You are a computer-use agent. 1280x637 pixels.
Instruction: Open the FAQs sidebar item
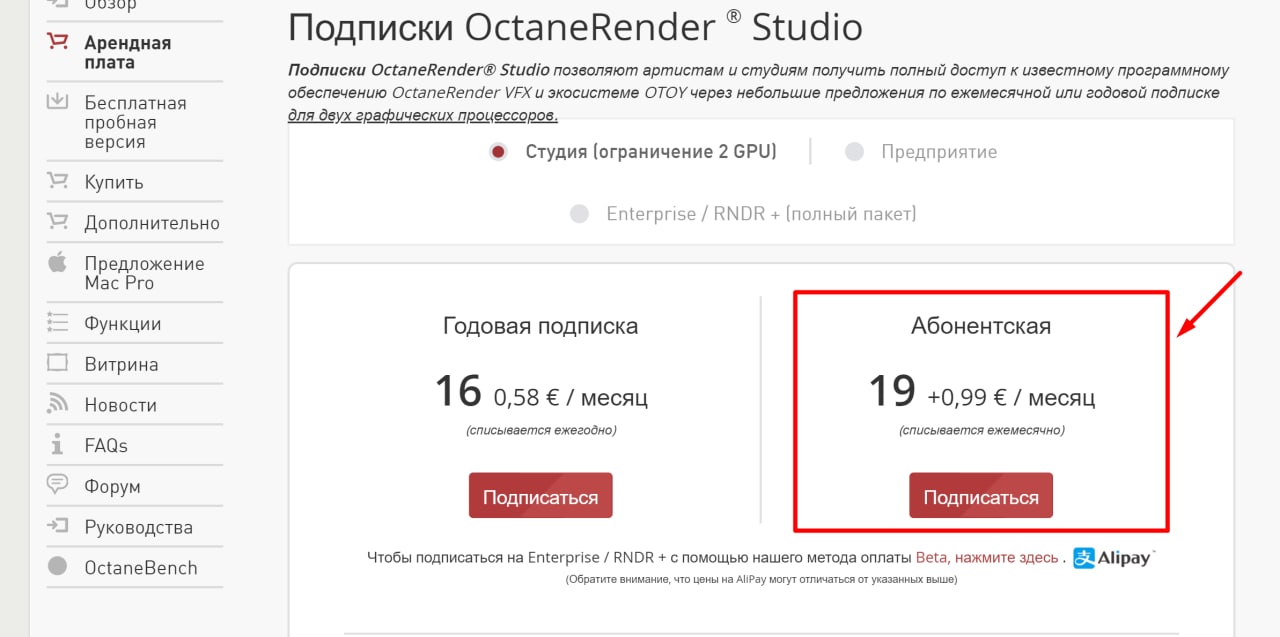click(106, 445)
